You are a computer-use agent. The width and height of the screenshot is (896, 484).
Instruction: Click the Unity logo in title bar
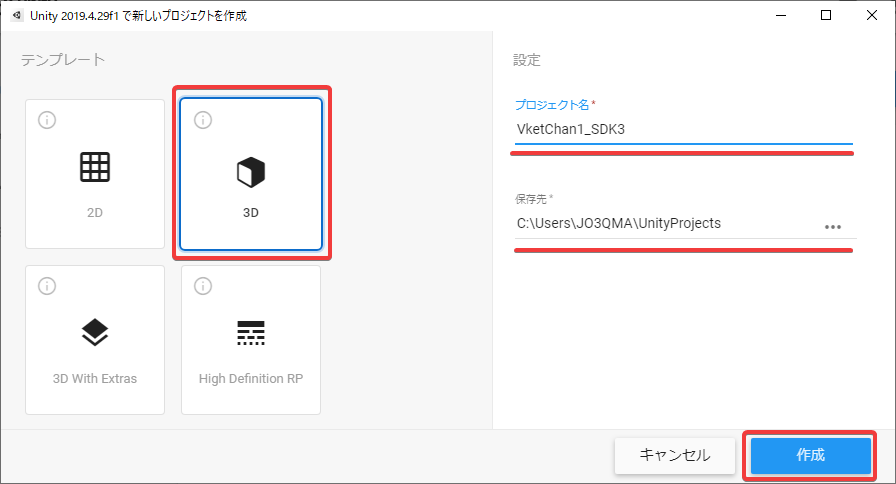(x=17, y=15)
